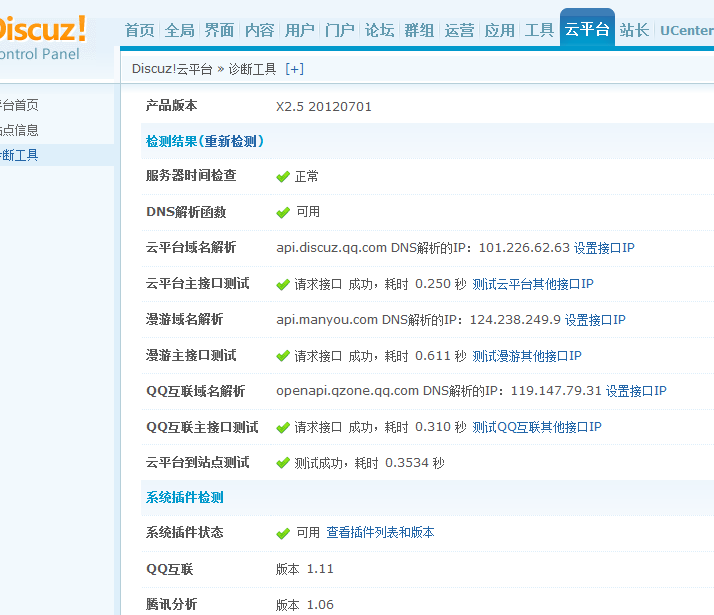Select the 云平台 tab
The height and width of the screenshot is (615, 714).
point(587,29)
